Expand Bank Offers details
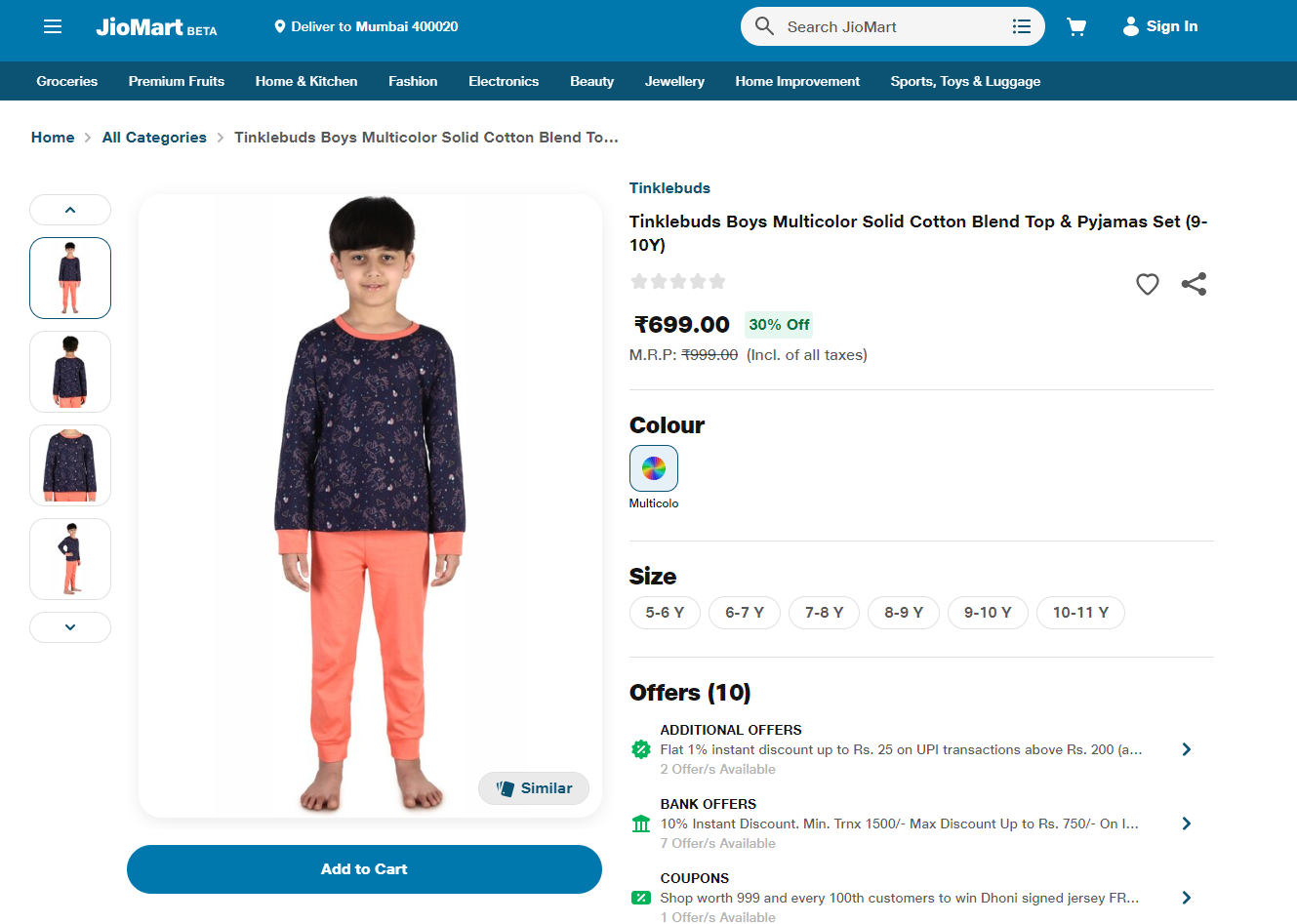This screenshot has height=924, width=1297. click(1186, 824)
